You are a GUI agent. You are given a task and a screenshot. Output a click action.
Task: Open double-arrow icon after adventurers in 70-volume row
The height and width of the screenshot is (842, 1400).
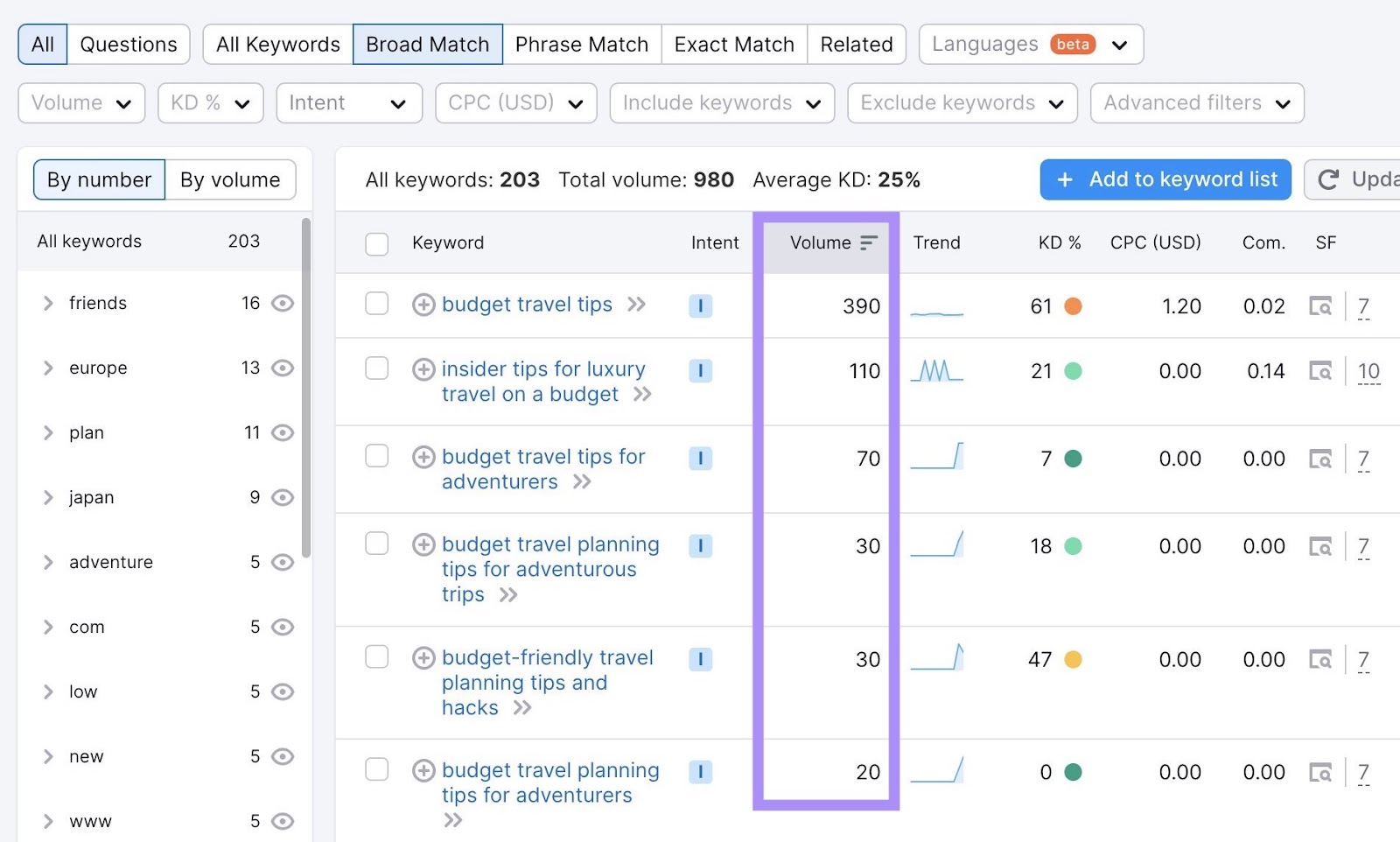tap(582, 482)
